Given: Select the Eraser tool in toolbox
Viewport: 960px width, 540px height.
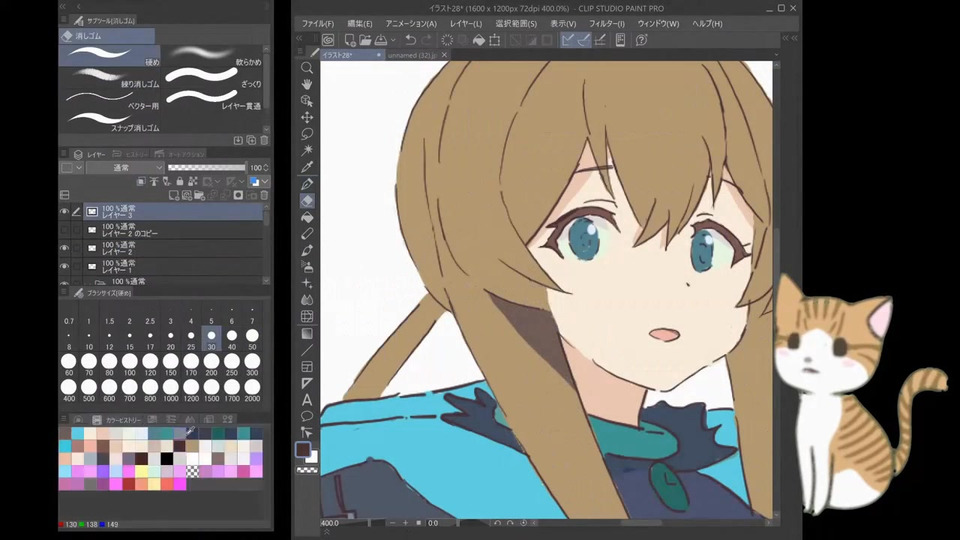Looking at the screenshot, I should (x=307, y=200).
